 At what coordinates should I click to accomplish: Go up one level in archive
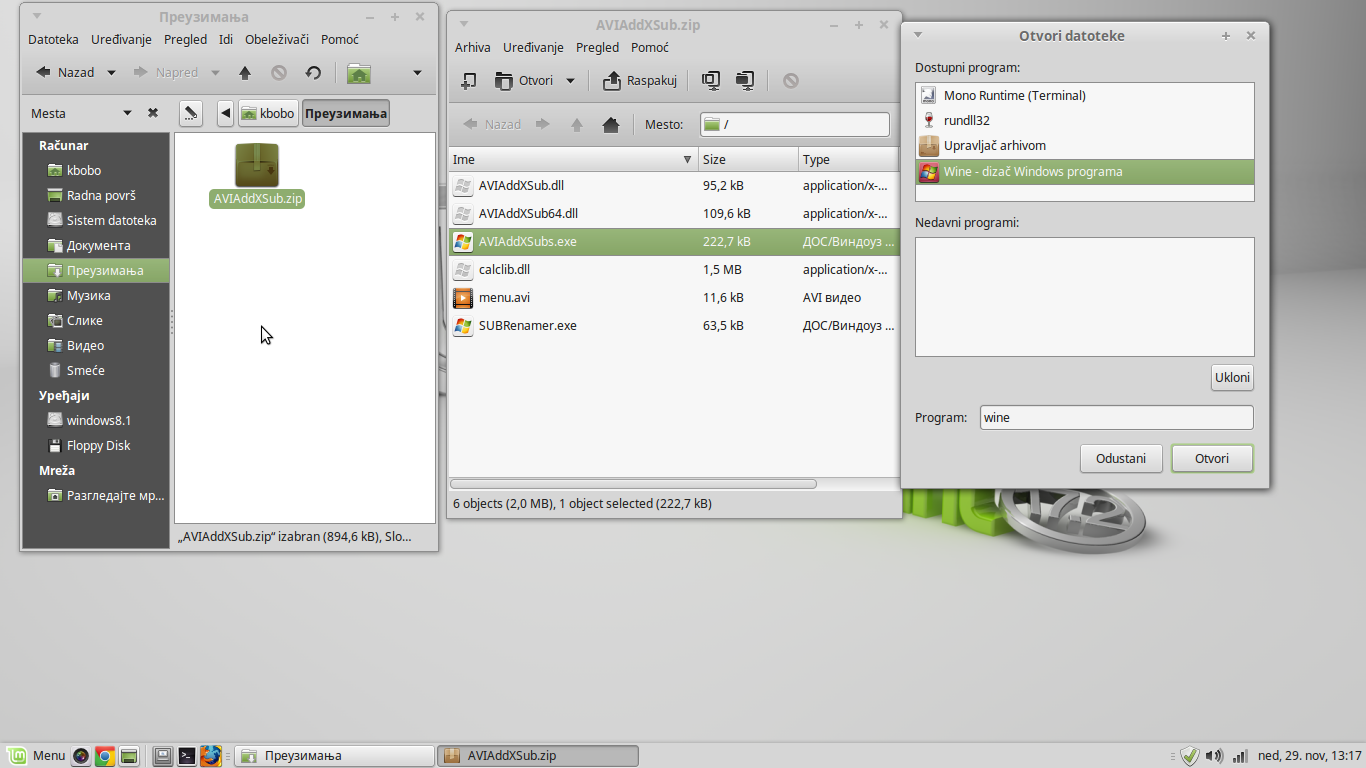(x=577, y=125)
